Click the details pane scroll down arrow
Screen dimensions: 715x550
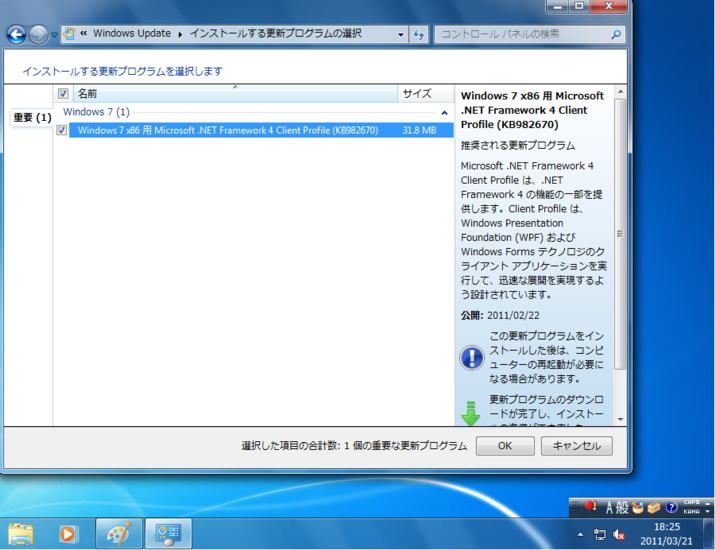[620, 419]
